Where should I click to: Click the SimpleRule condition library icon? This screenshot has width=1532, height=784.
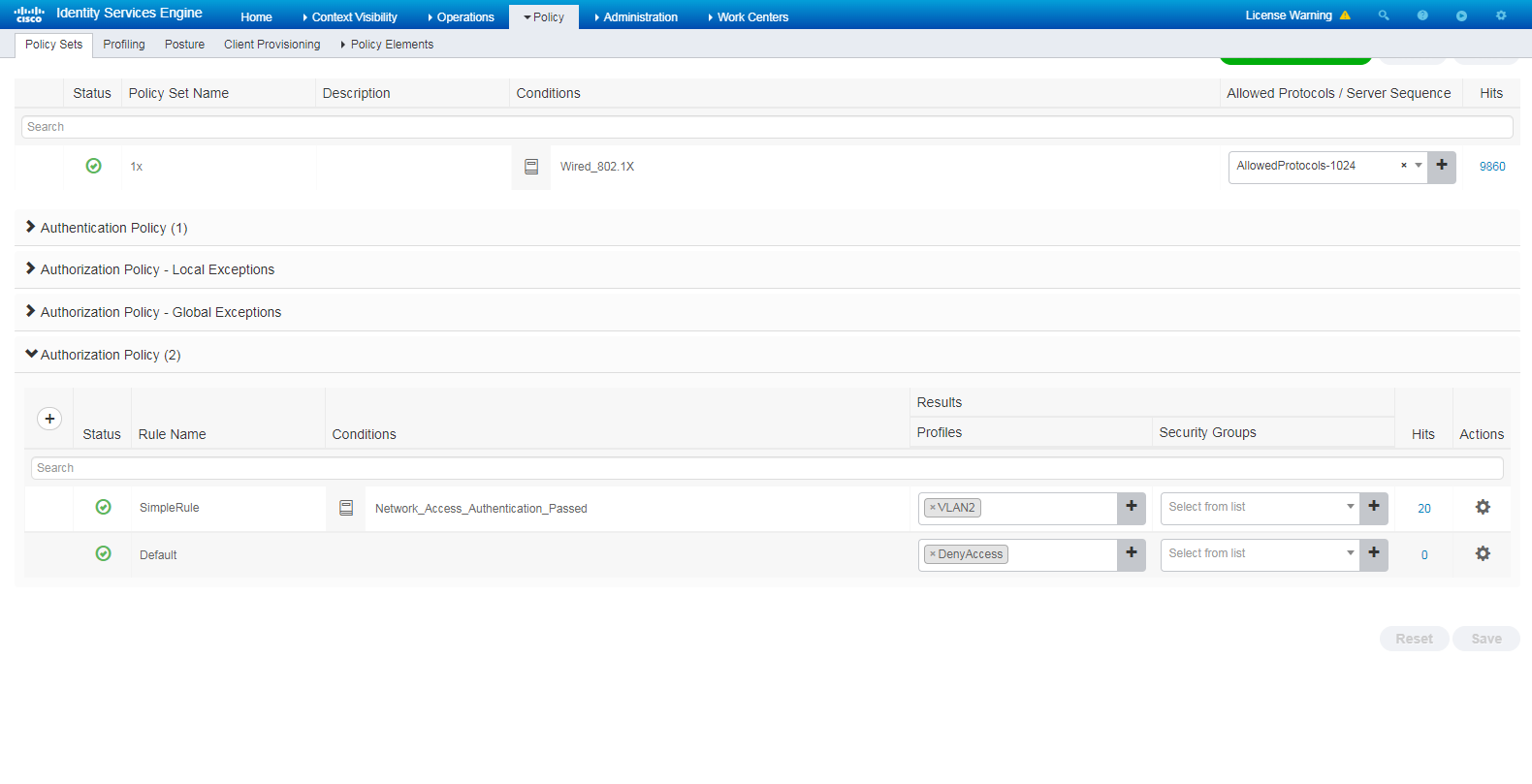click(346, 508)
